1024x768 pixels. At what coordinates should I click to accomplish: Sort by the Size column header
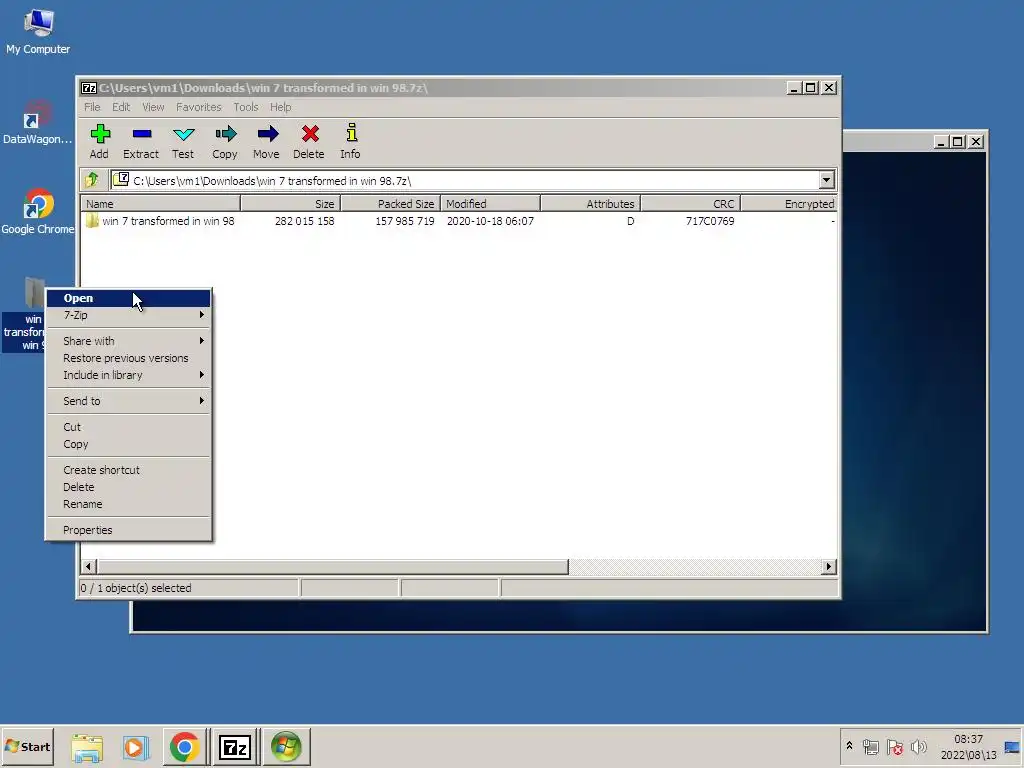(291, 204)
